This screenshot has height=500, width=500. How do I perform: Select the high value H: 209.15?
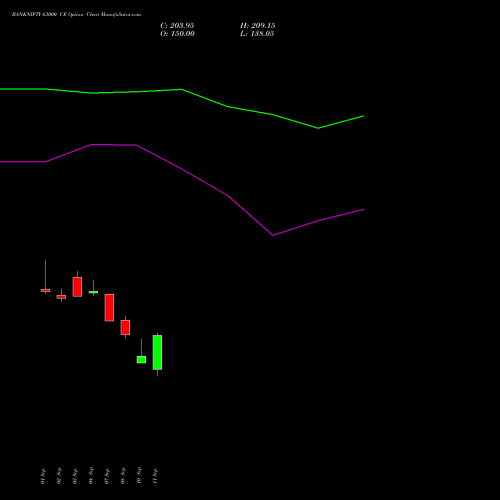[x=258, y=26]
